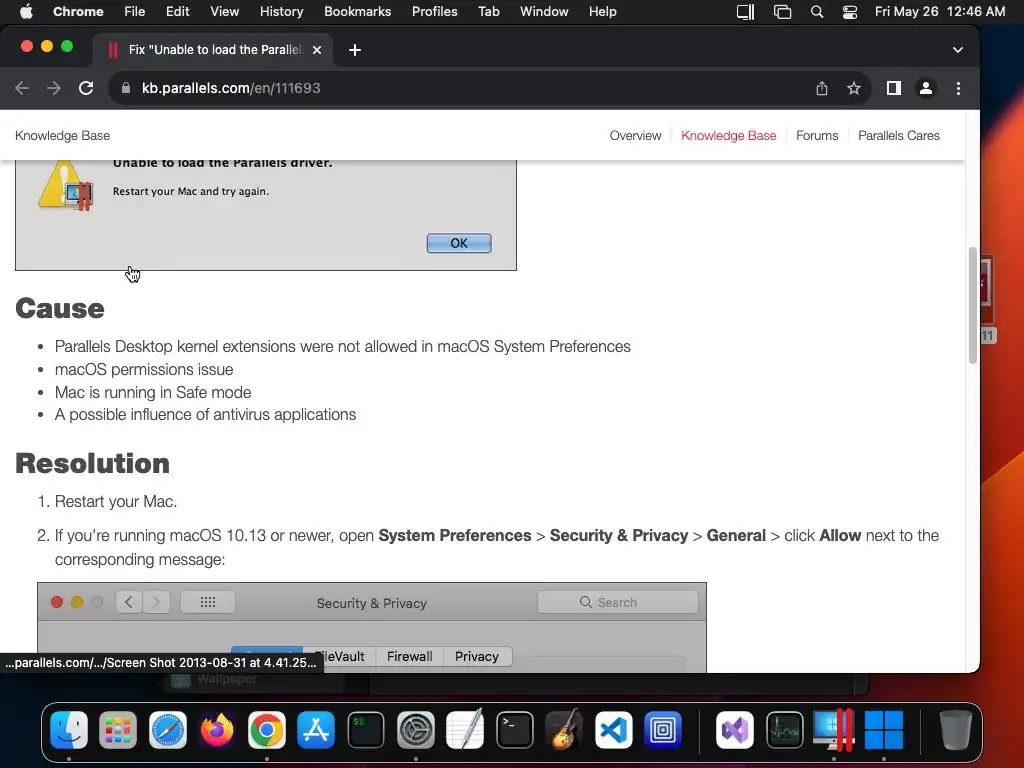Open the purple Visual Studio icon in Dock

735,729
